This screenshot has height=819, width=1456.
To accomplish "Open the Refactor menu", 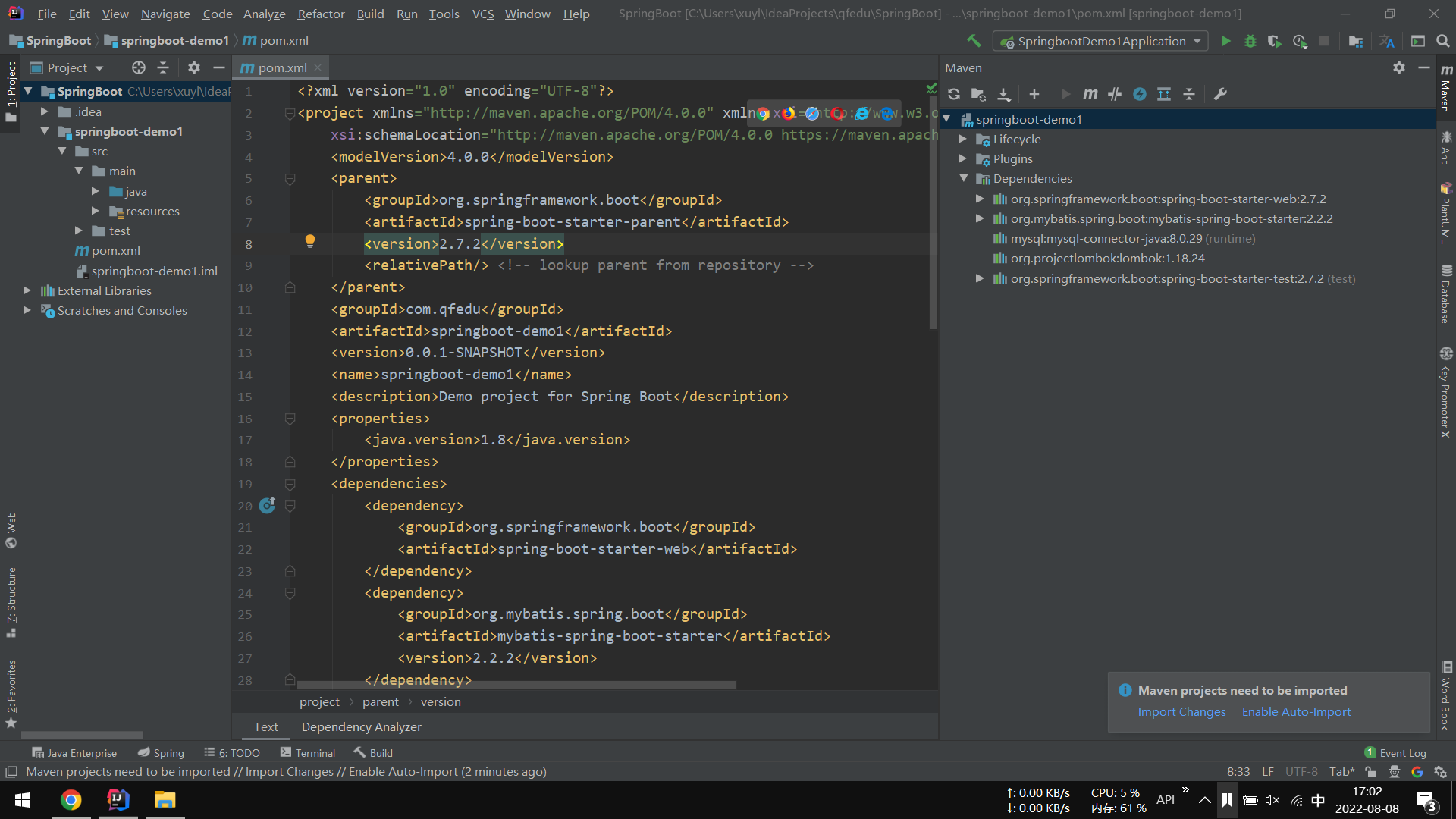I will click(x=321, y=14).
